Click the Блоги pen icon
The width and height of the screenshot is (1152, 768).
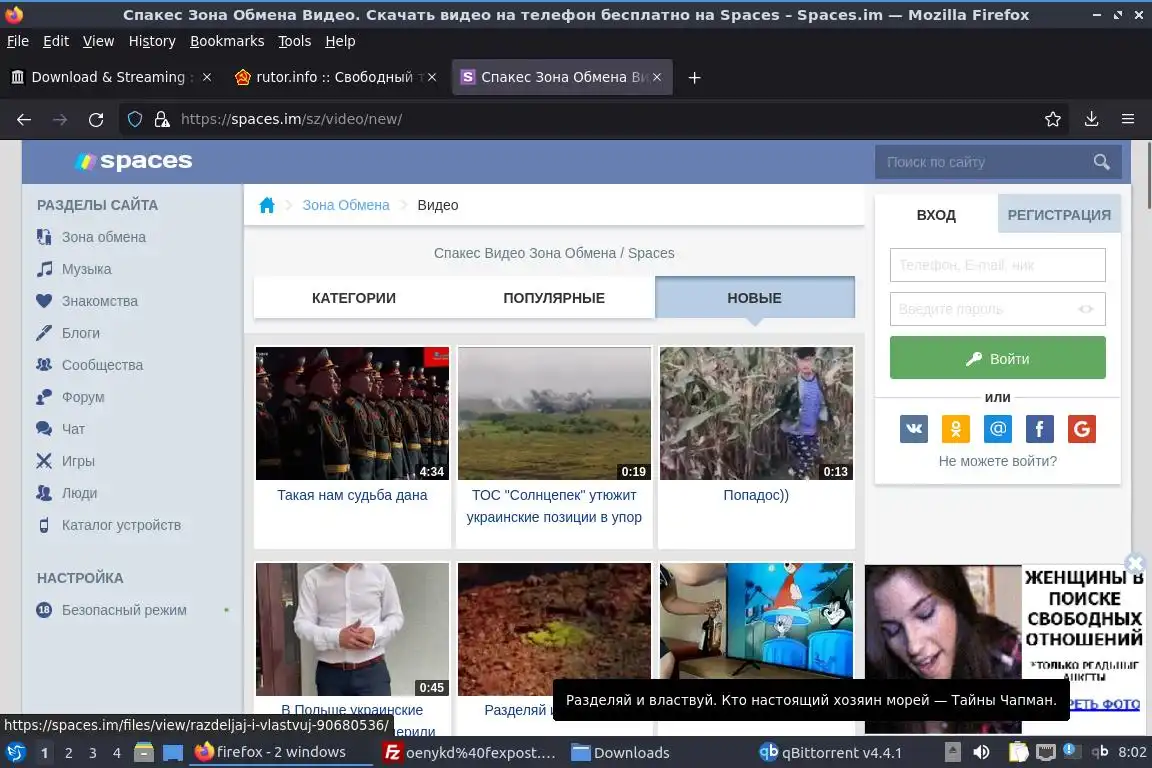(x=44, y=333)
